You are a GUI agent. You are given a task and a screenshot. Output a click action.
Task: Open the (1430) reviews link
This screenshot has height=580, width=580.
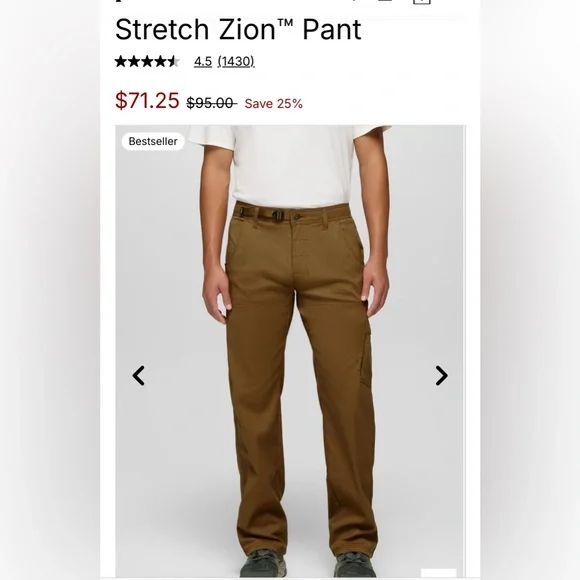(x=236, y=61)
